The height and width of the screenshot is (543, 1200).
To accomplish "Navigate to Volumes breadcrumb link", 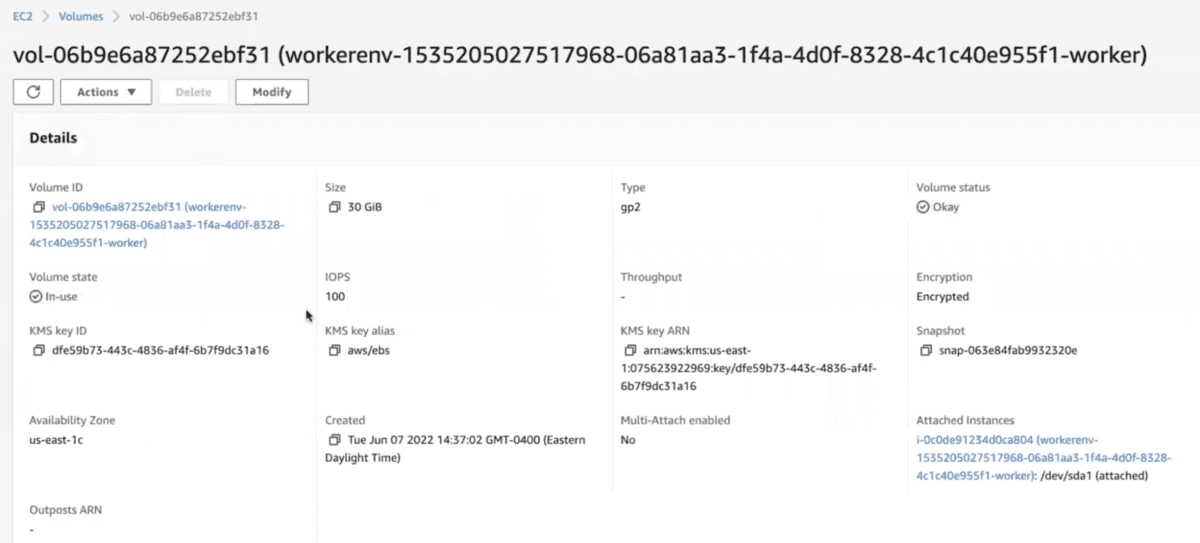I will click(x=81, y=17).
